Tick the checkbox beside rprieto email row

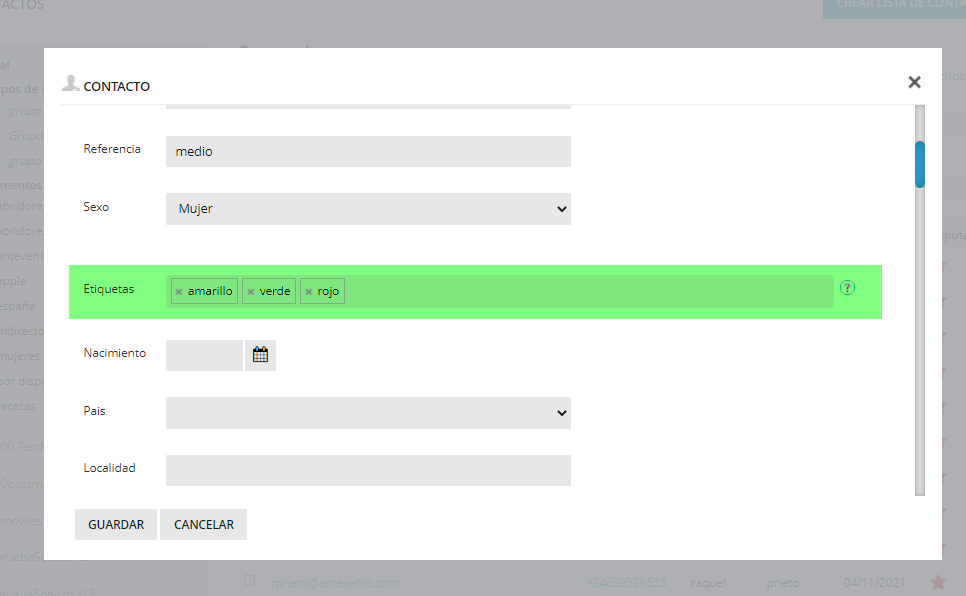click(x=250, y=581)
